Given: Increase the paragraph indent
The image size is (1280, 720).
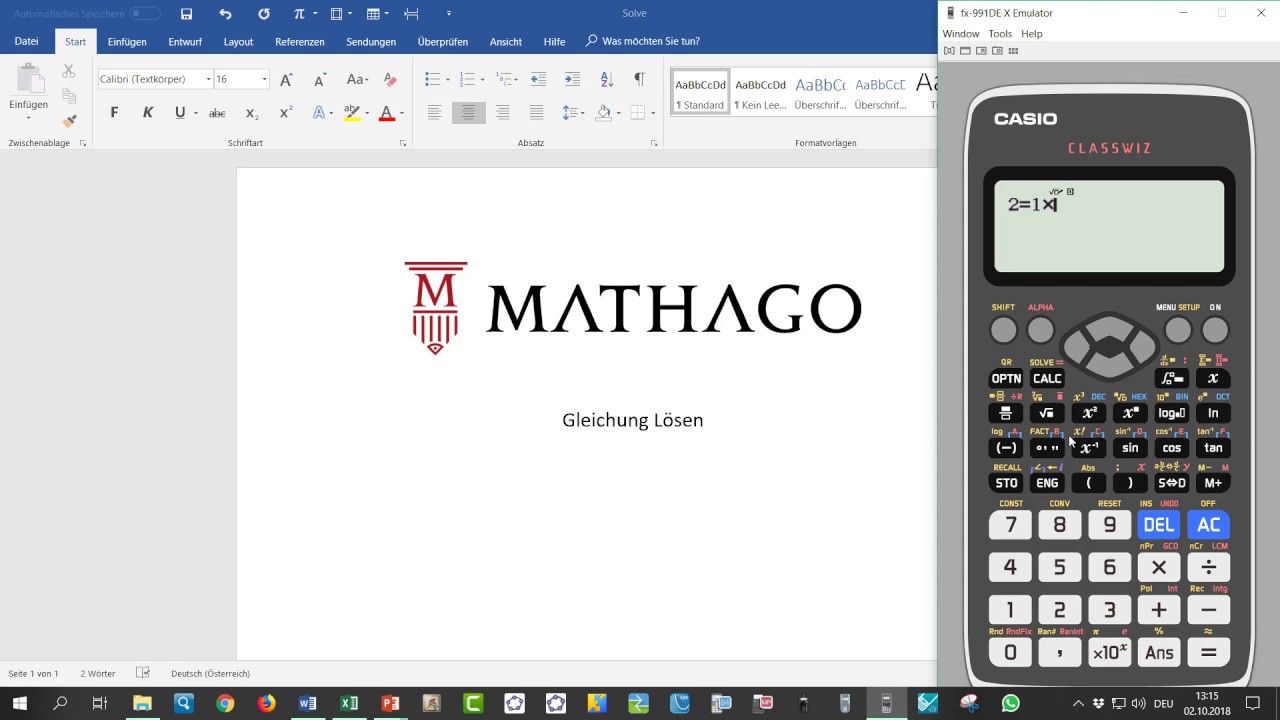Looking at the screenshot, I should tap(572, 79).
